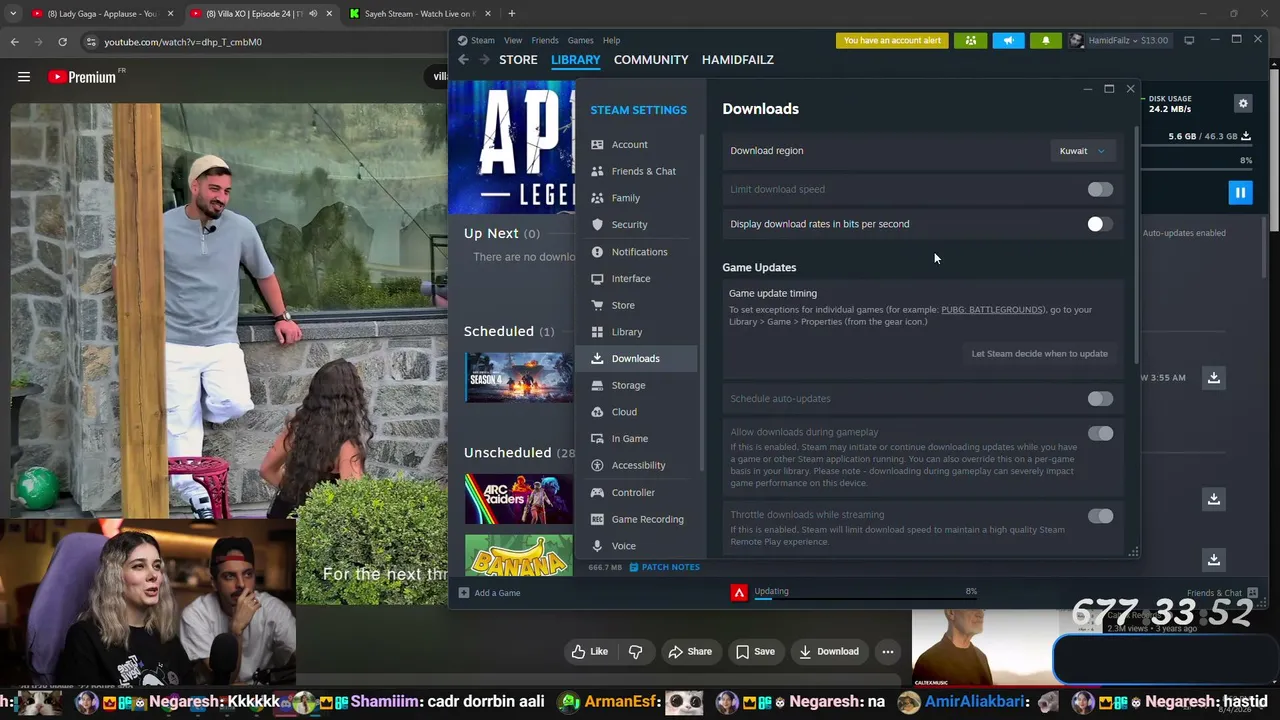This screenshot has width=1280, height=720.
Task: Open PUBG: BATTLEGROUNDS link in update timing text
Action: tap(992, 310)
